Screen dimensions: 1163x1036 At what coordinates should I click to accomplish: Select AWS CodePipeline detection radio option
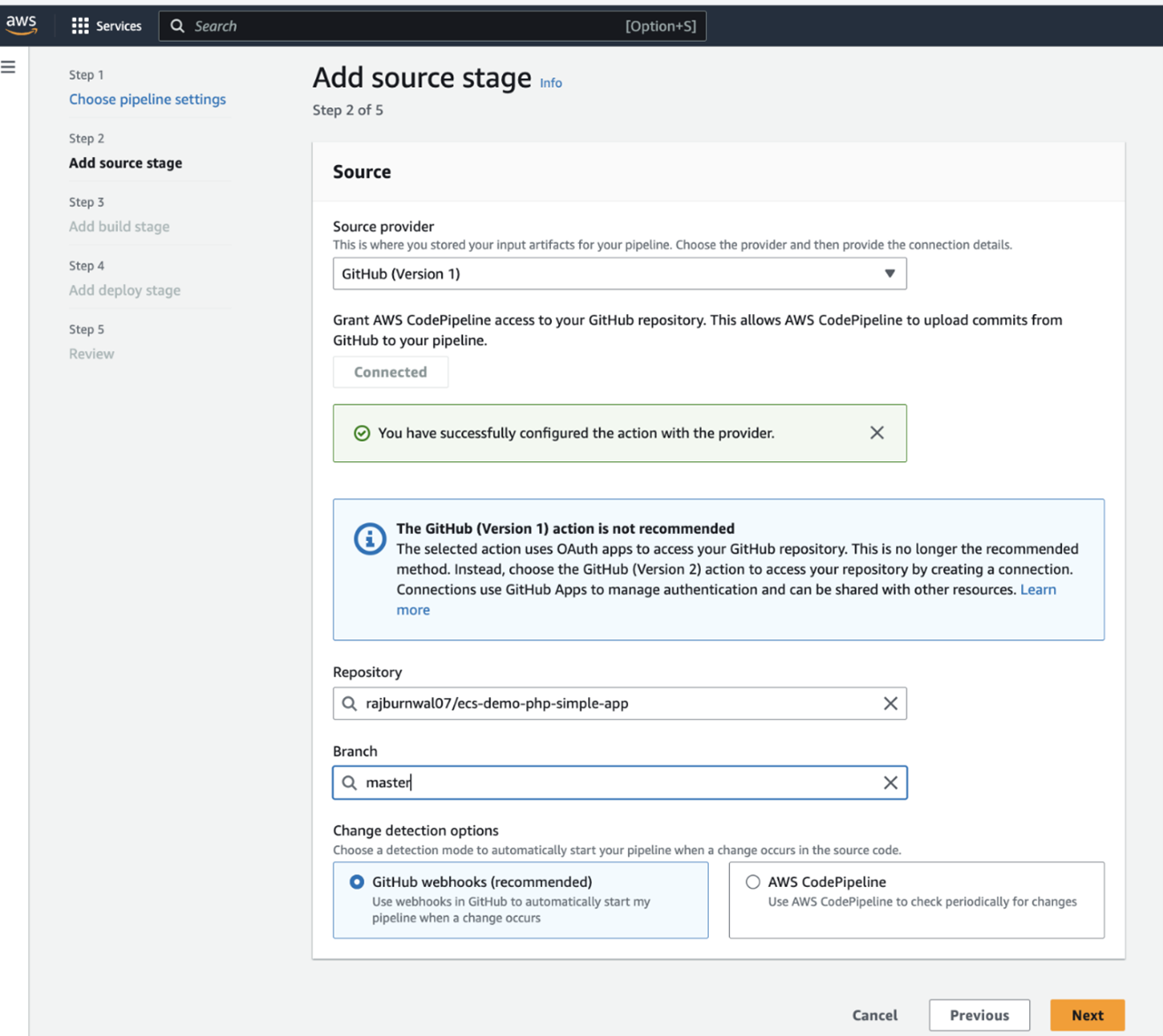click(752, 882)
